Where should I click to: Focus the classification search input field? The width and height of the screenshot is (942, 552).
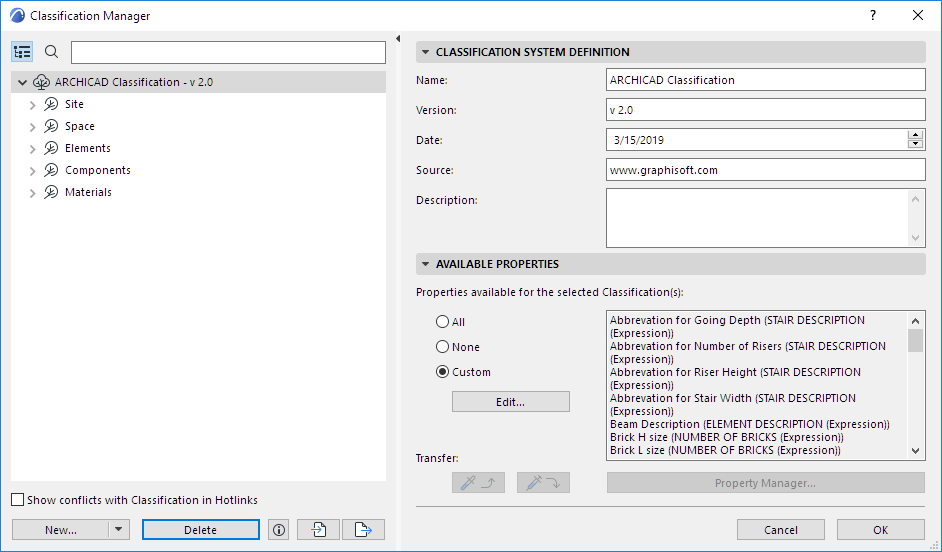[228, 52]
